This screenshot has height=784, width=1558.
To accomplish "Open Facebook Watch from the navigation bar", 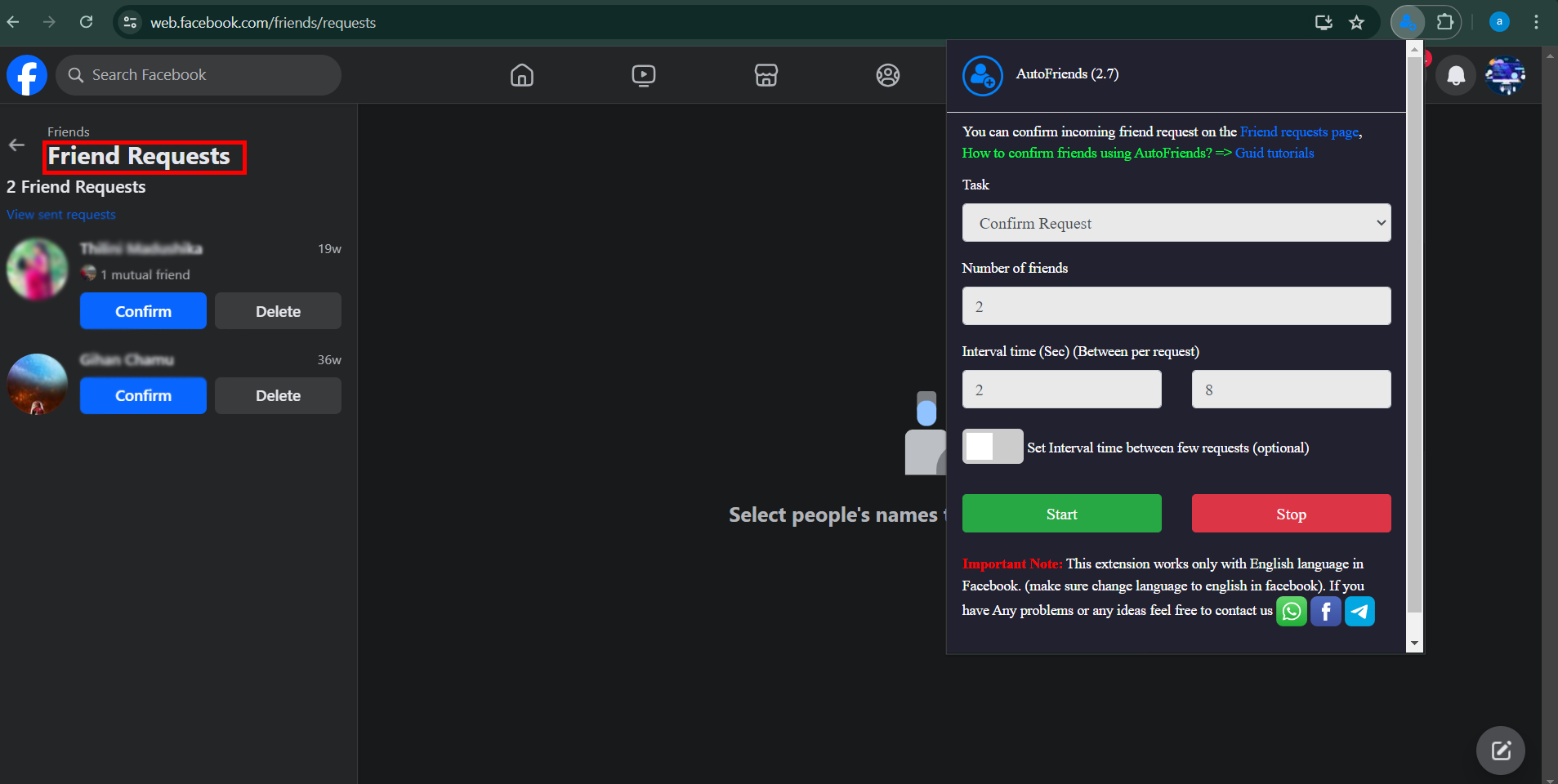I will point(644,75).
